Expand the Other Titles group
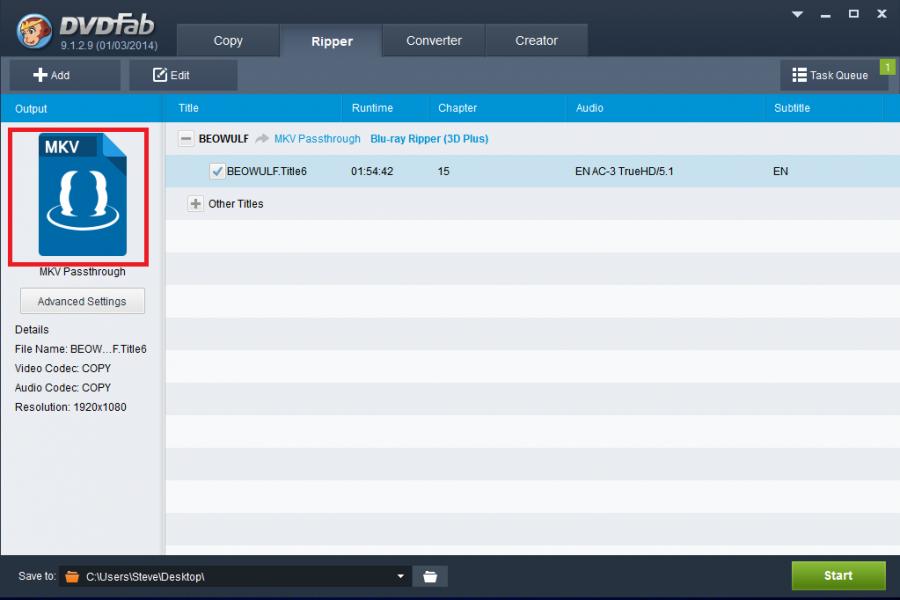This screenshot has width=900, height=600. coord(195,204)
